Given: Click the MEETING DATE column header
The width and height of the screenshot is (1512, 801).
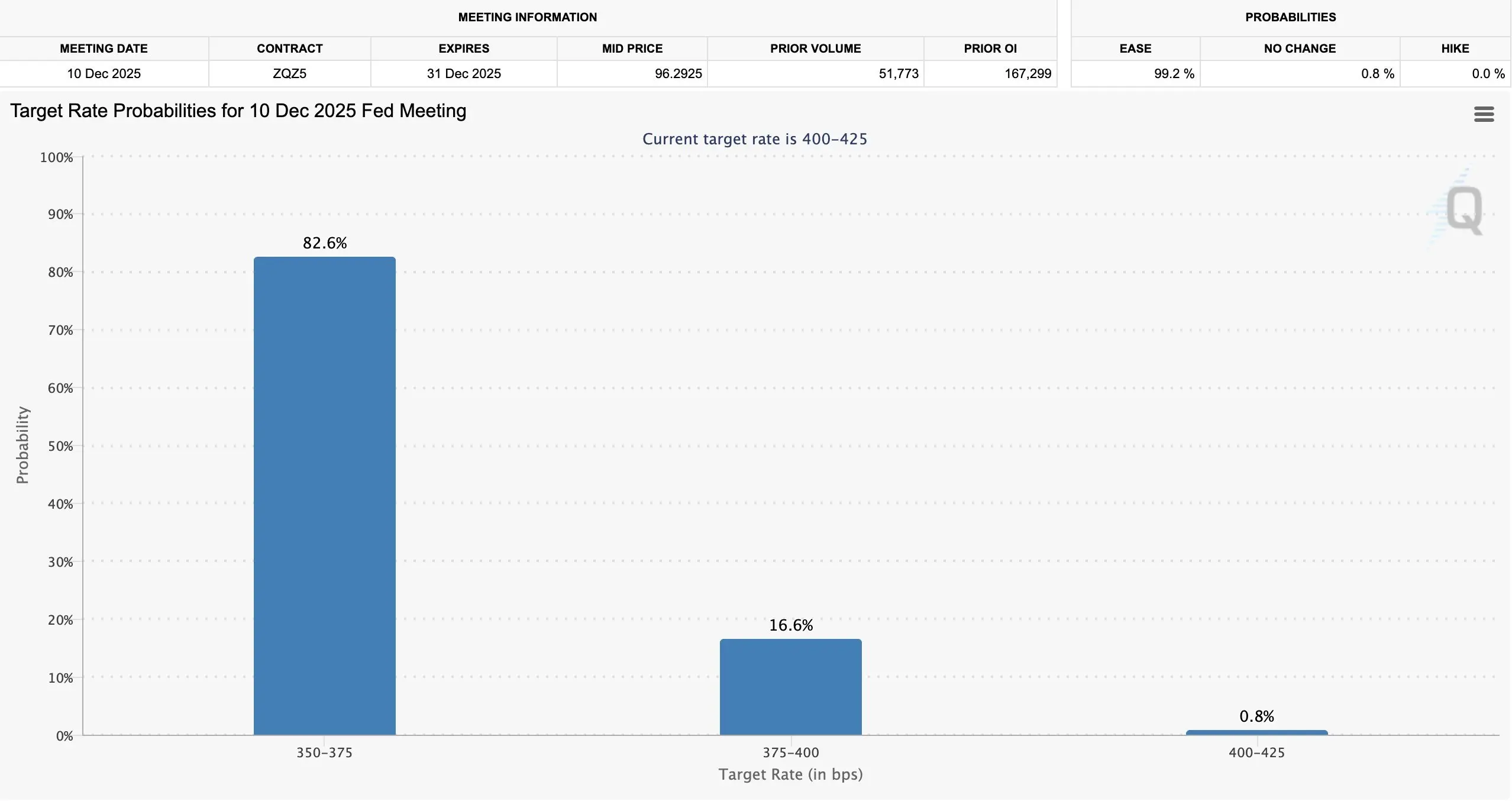Looking at the screenshot, I should click(x=104, y=49).
